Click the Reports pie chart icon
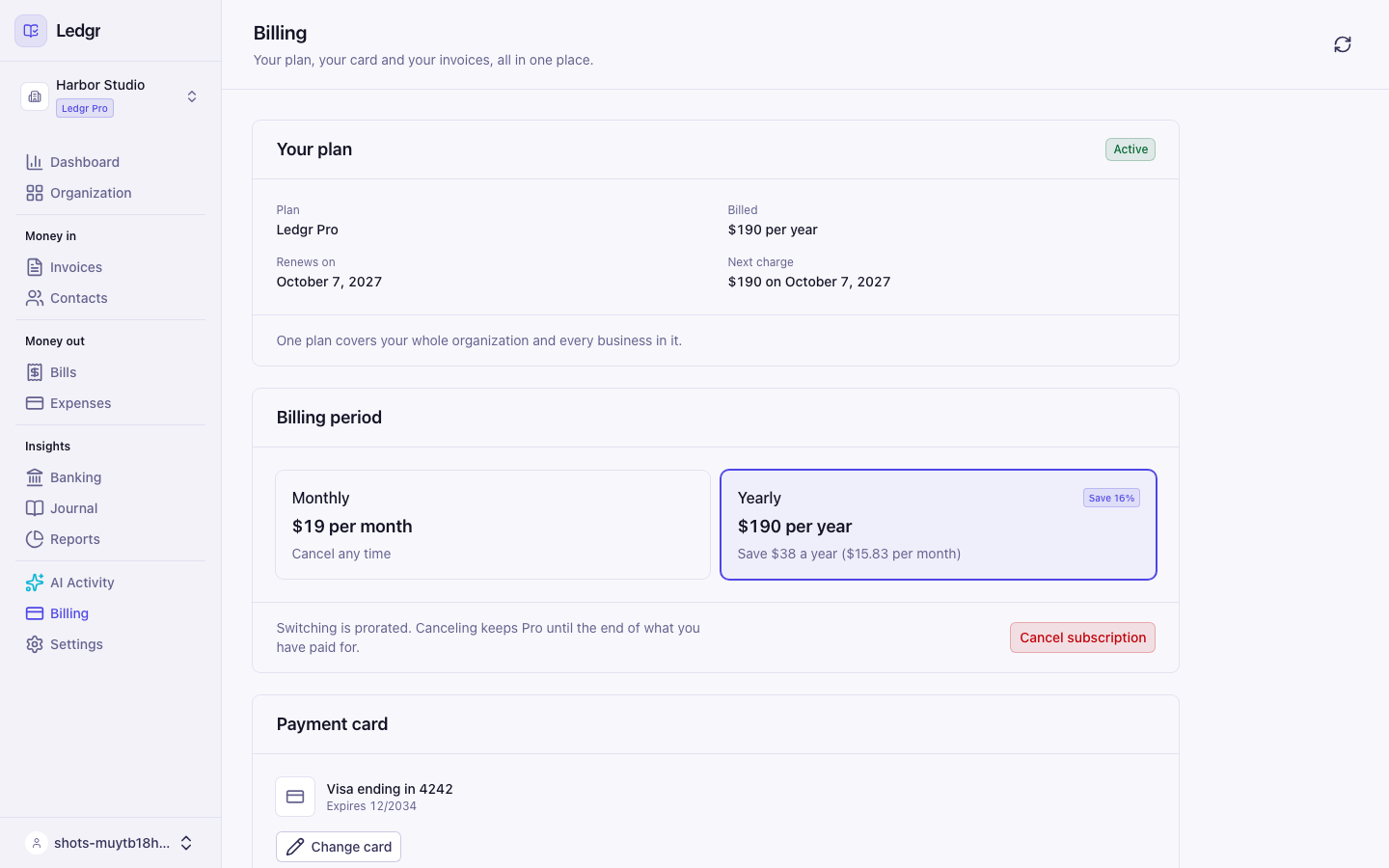Viewport: 1389px width, 868px height. click(35, 539)
